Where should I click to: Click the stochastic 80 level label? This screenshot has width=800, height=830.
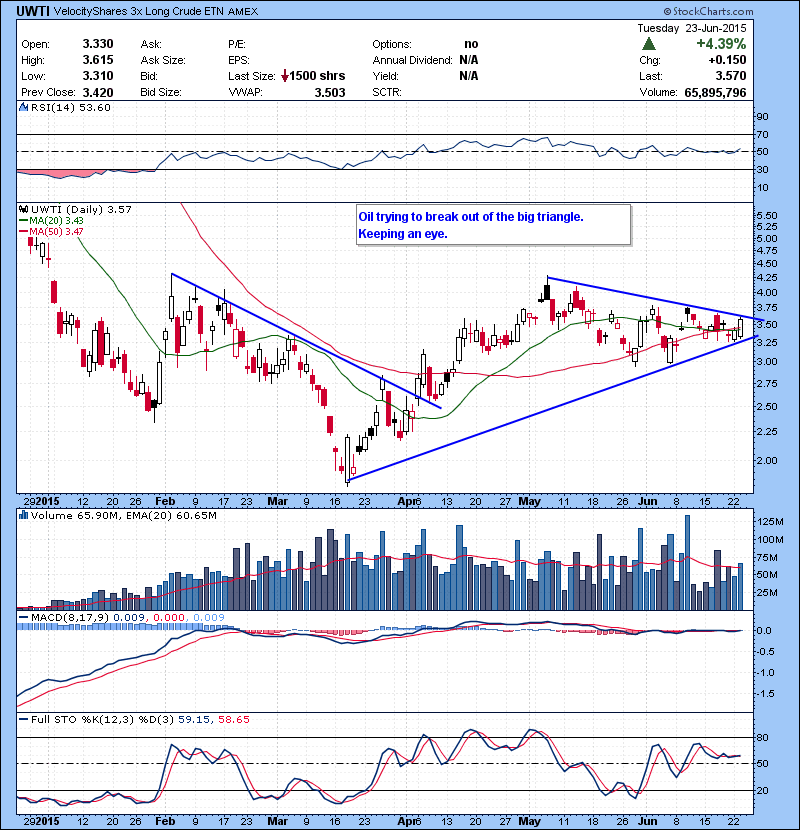point(762,737)
